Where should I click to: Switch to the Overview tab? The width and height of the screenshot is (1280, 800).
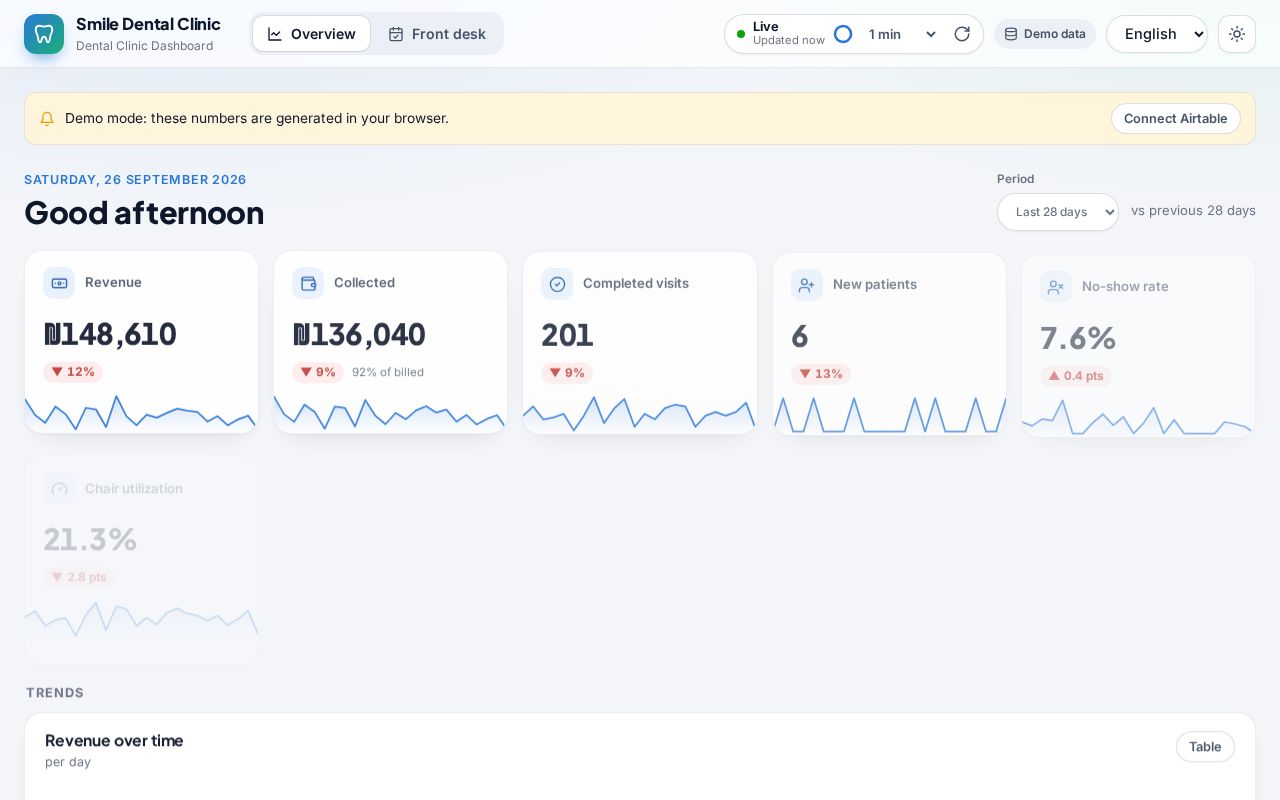click(312, 34)
